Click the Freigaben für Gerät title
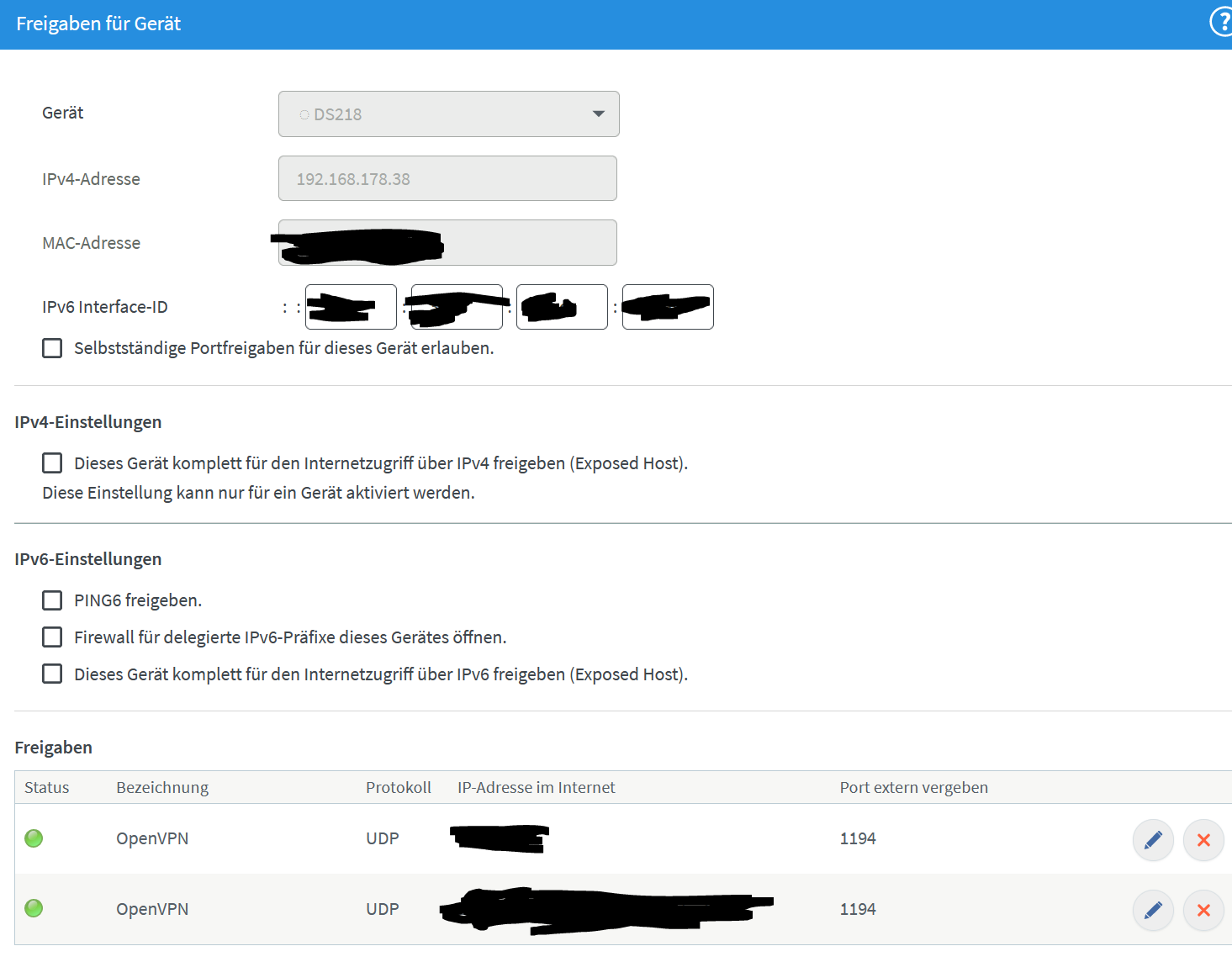Screen dimensions: 1232x962 pos(98,24)
